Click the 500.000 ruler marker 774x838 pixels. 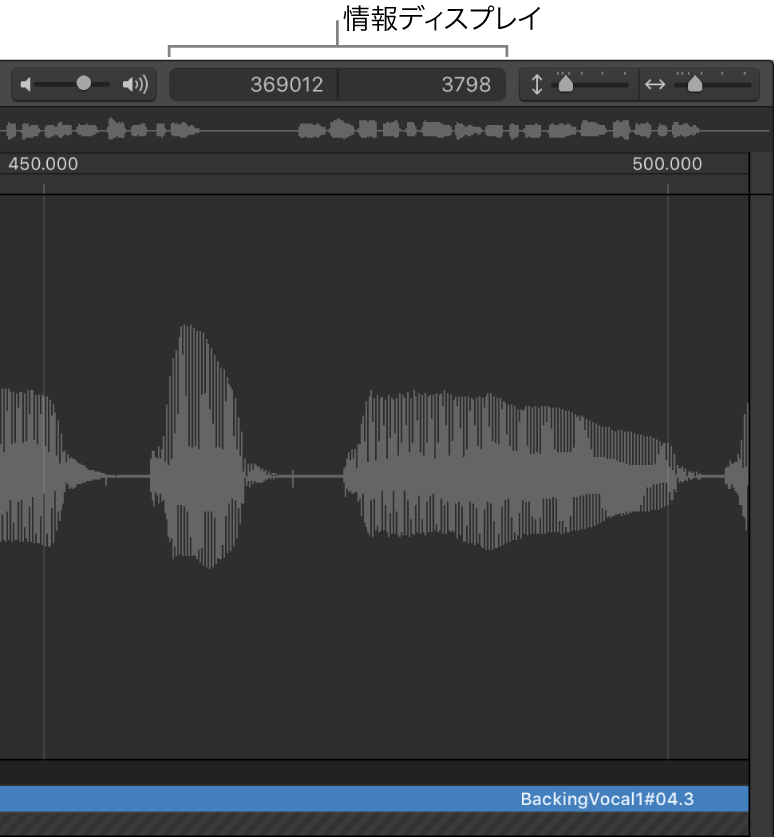[x=667, y=164]
